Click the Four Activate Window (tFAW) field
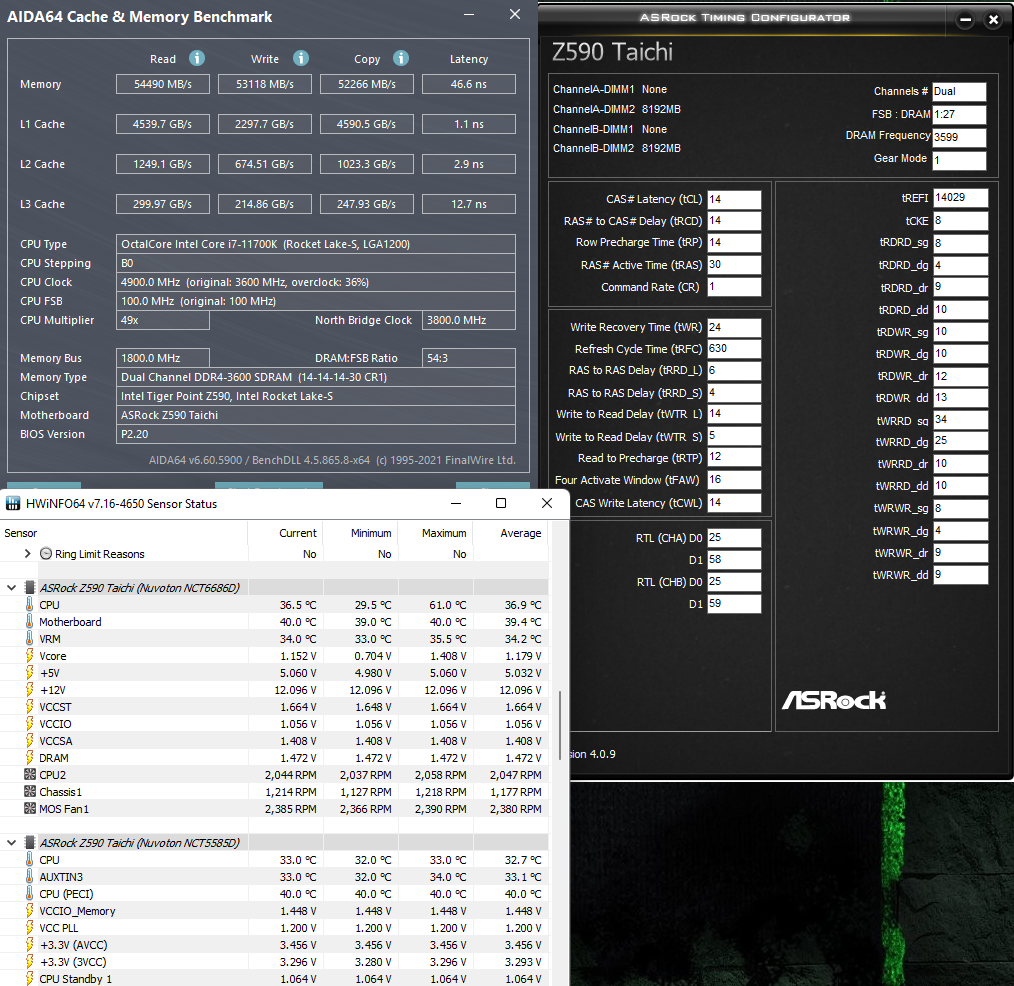Image resolution: width=1014 pixels, height=986 pixels. pyautogui.click(x=734, y=480)
